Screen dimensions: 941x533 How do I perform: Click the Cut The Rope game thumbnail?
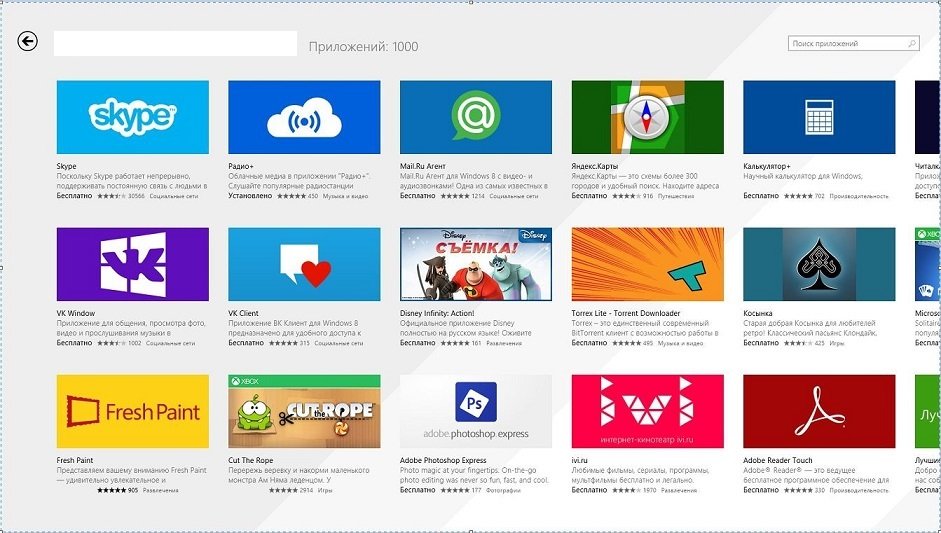[304, 411]
